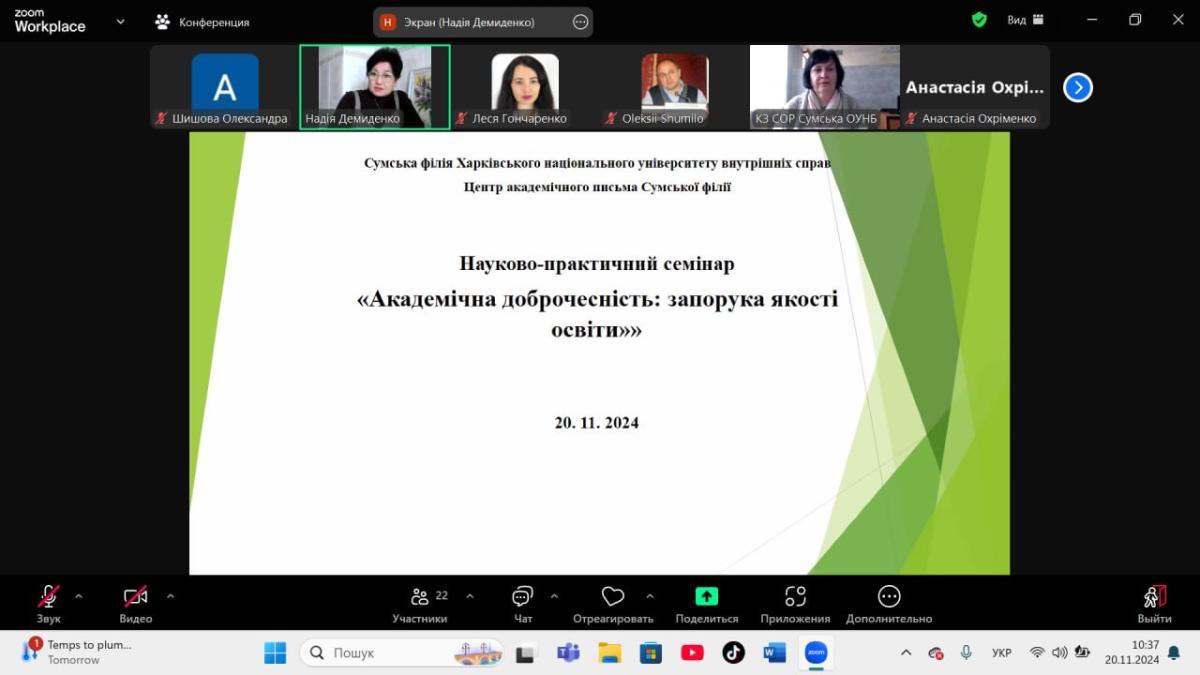Select Анастасія Охріменко participant tile
Screen dimensions: 1200x675
975,87
